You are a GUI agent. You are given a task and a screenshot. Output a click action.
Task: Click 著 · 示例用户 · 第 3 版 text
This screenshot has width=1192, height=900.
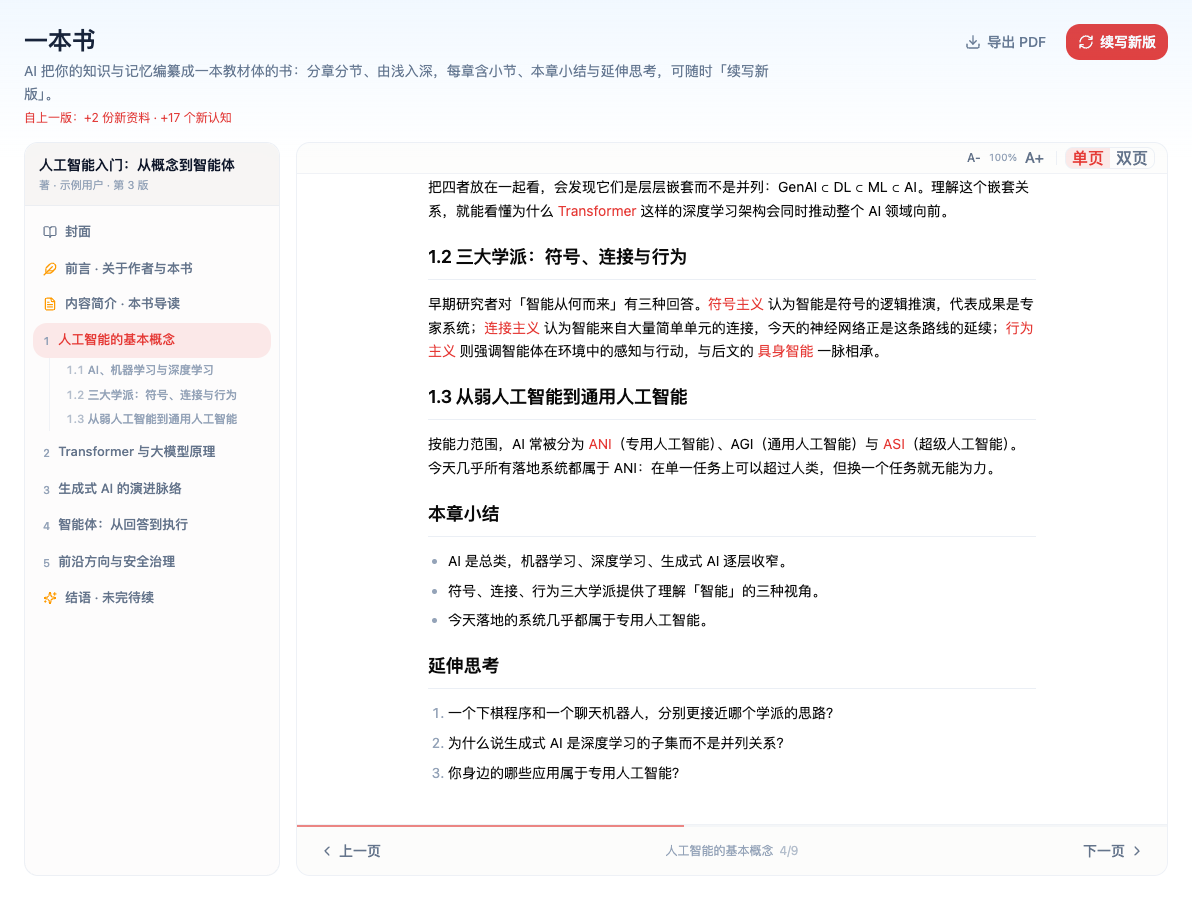tap(94, 185)
